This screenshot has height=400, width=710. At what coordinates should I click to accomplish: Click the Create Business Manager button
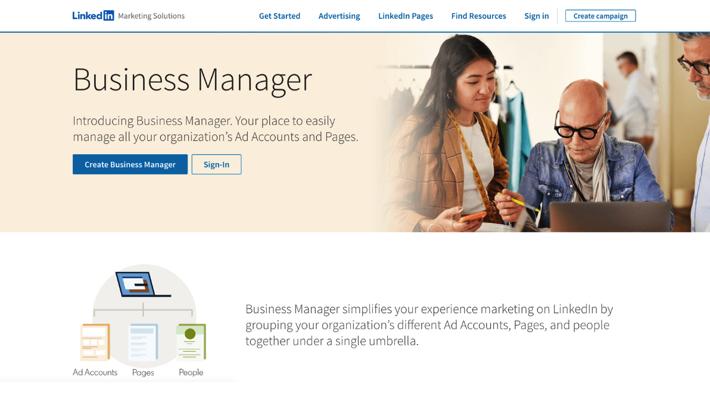[130, 164]
